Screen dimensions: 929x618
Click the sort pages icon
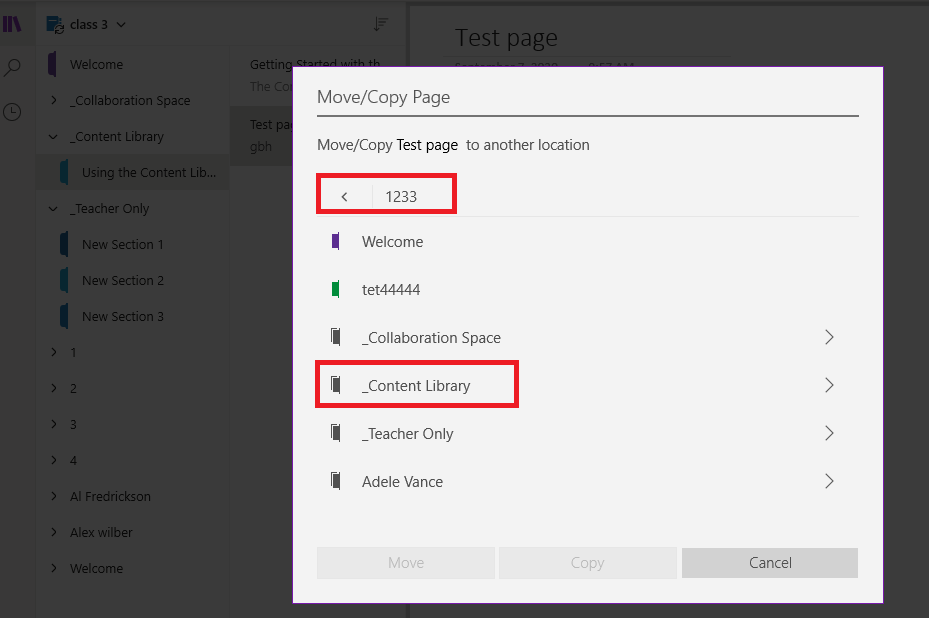[x=380, y=24]
